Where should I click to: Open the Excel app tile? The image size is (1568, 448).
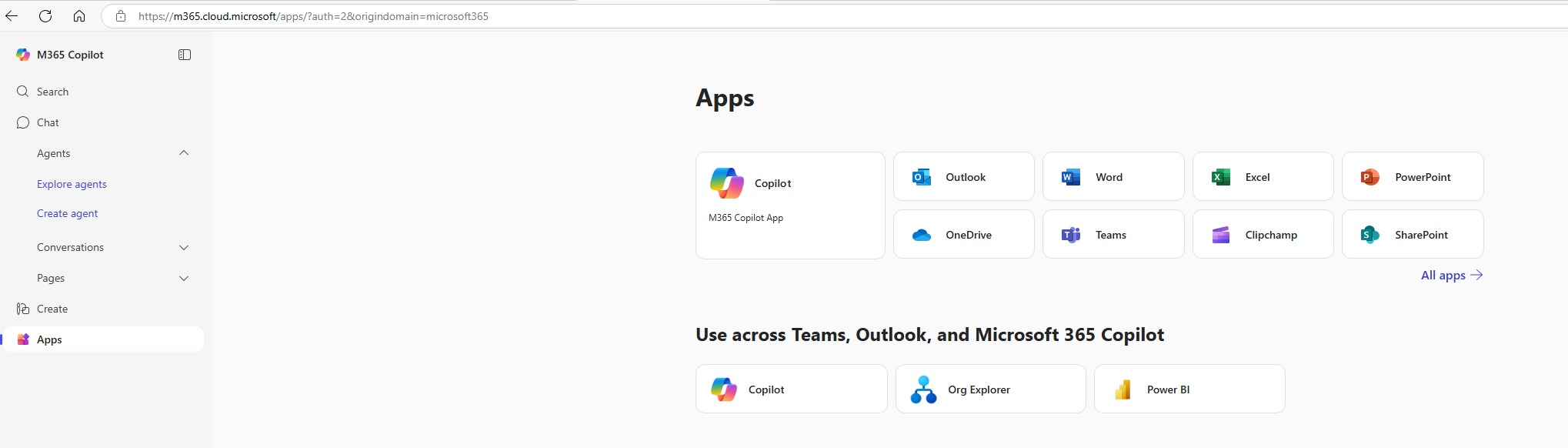(x=1263, y=176)
